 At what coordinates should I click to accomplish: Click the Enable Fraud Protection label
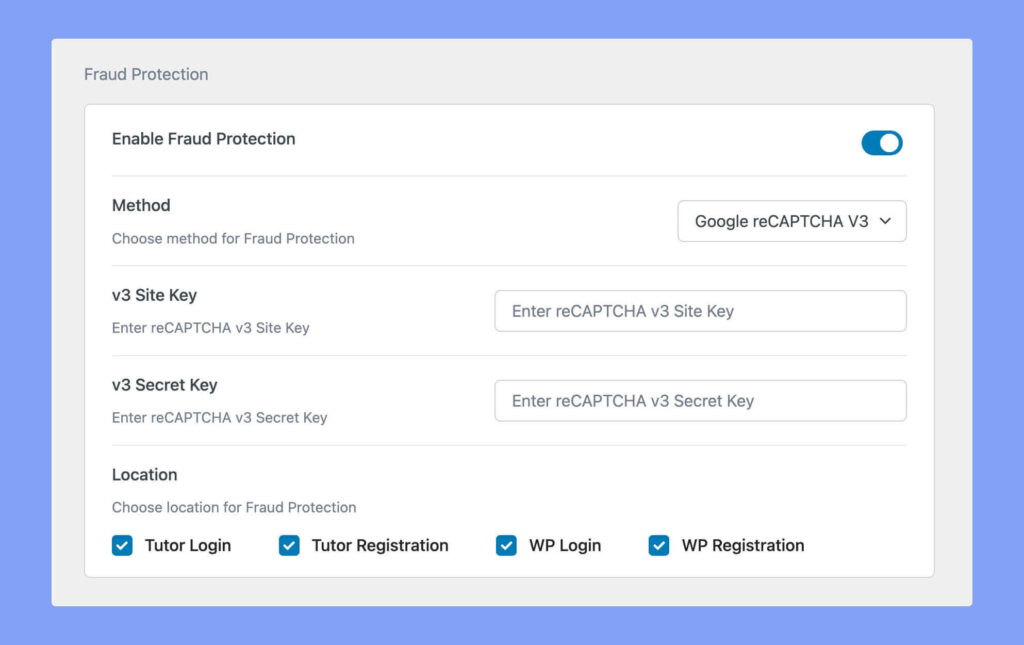click(203, 139)
